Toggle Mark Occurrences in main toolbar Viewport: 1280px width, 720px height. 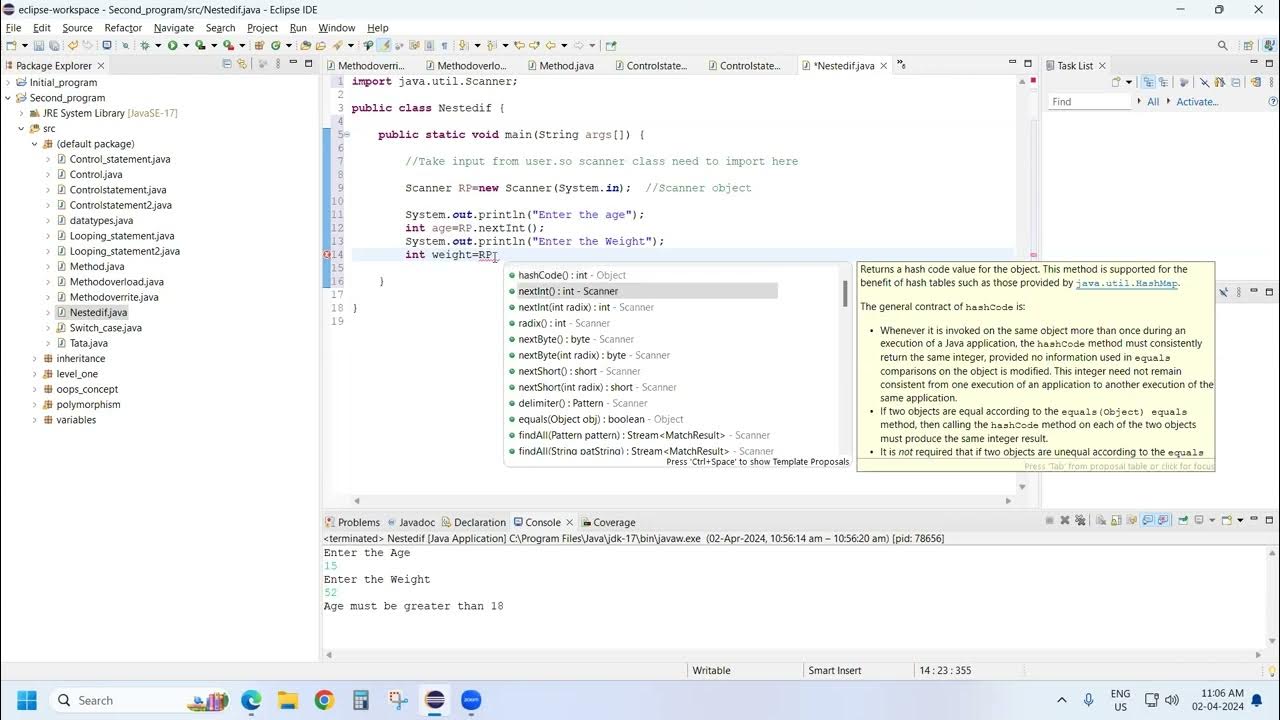[382, 45]
